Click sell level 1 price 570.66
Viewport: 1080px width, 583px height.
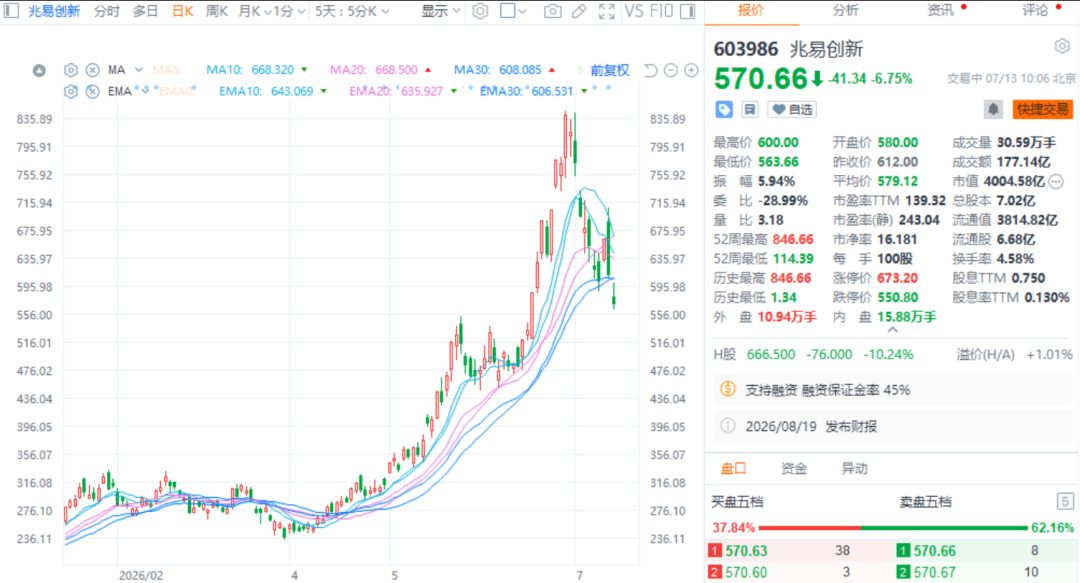pos(935,550)
